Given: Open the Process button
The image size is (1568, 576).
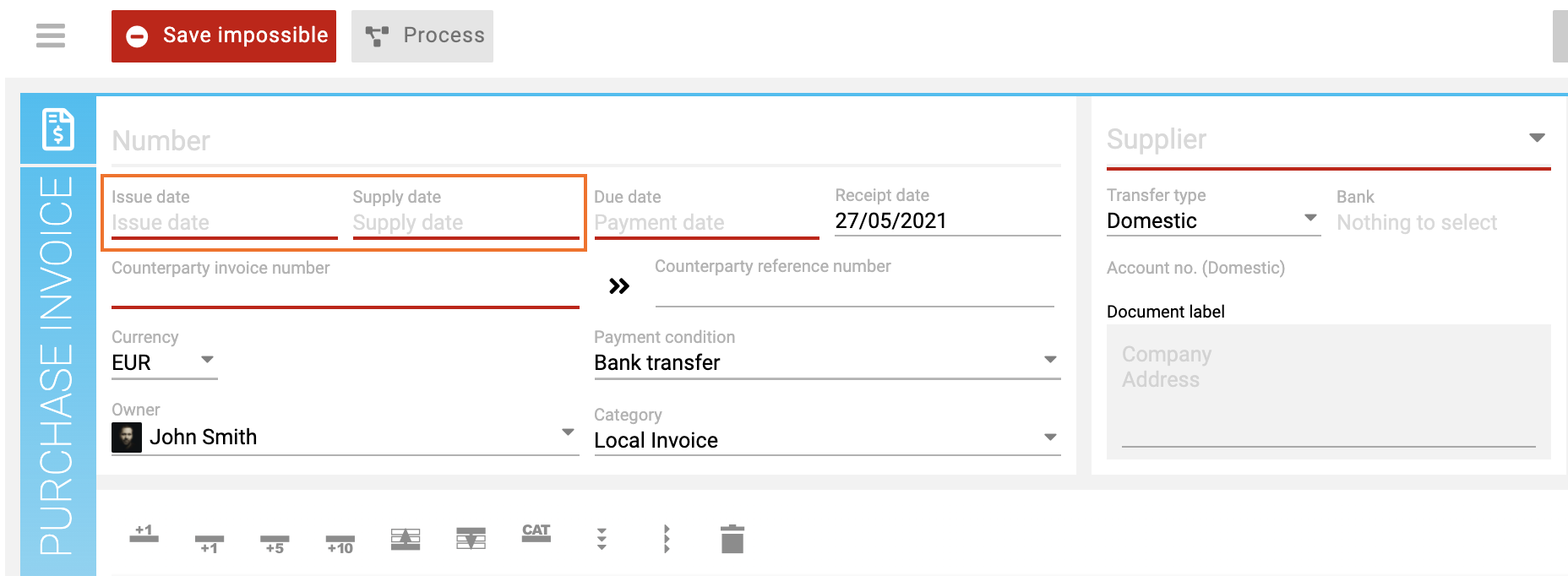Looking at the screenshot, I should pyautogui.click(x=422, y=36).
